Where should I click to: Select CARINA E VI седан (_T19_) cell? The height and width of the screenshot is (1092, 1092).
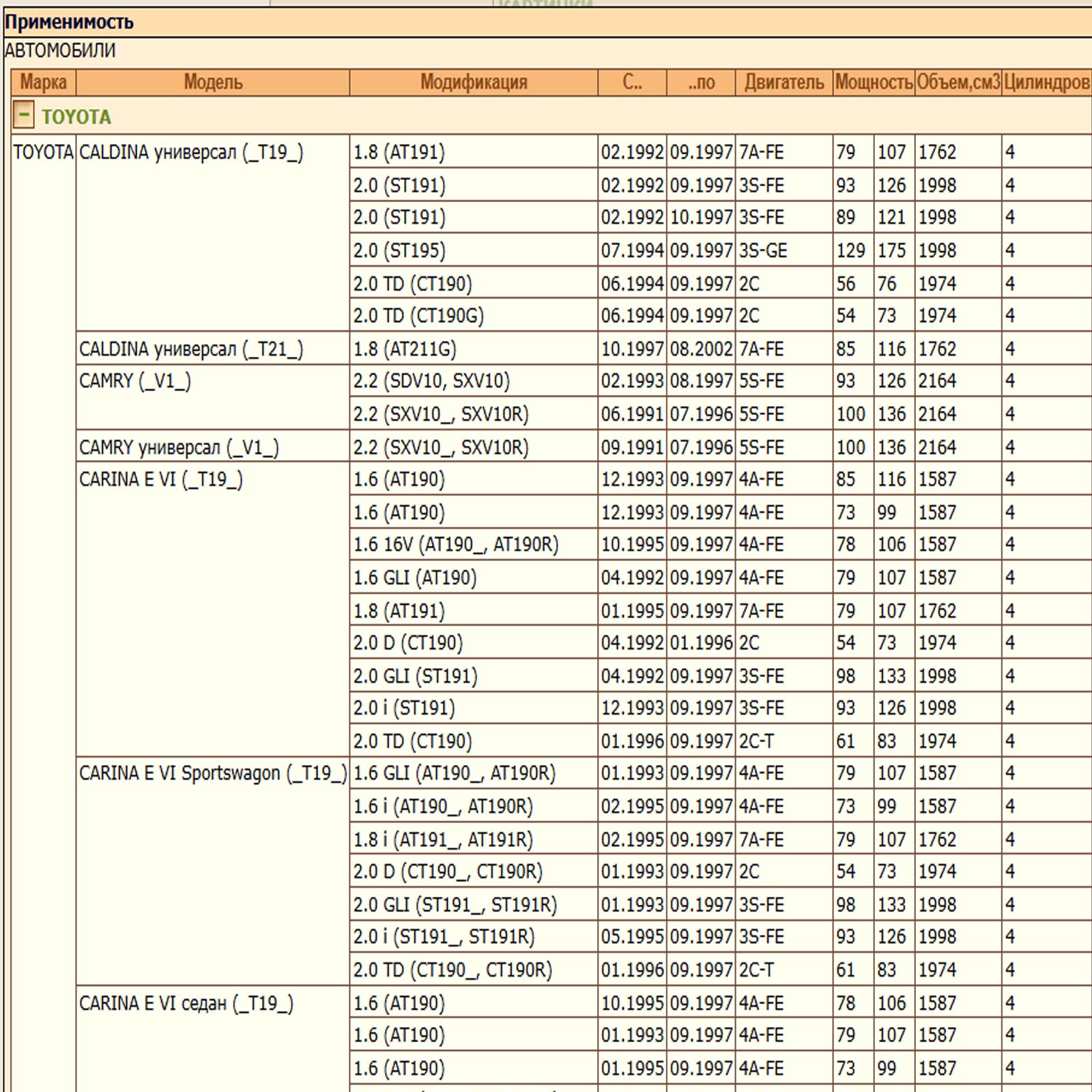coord(186,1003)
